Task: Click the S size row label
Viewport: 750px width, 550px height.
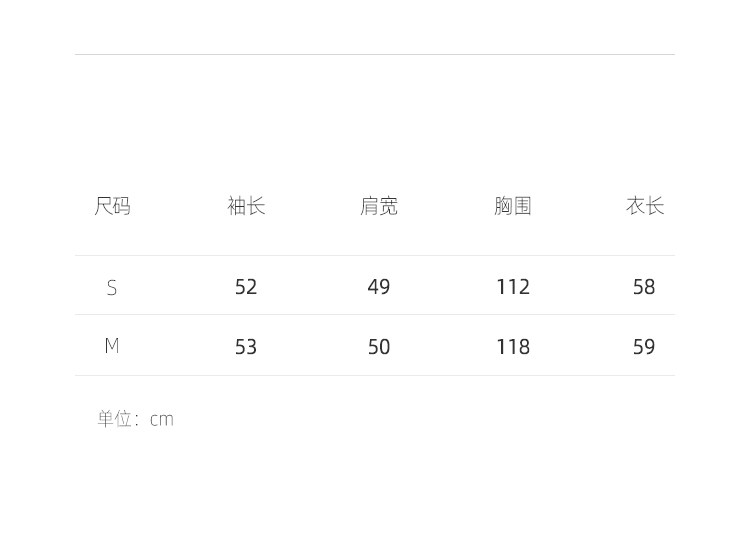Action: 112,288
